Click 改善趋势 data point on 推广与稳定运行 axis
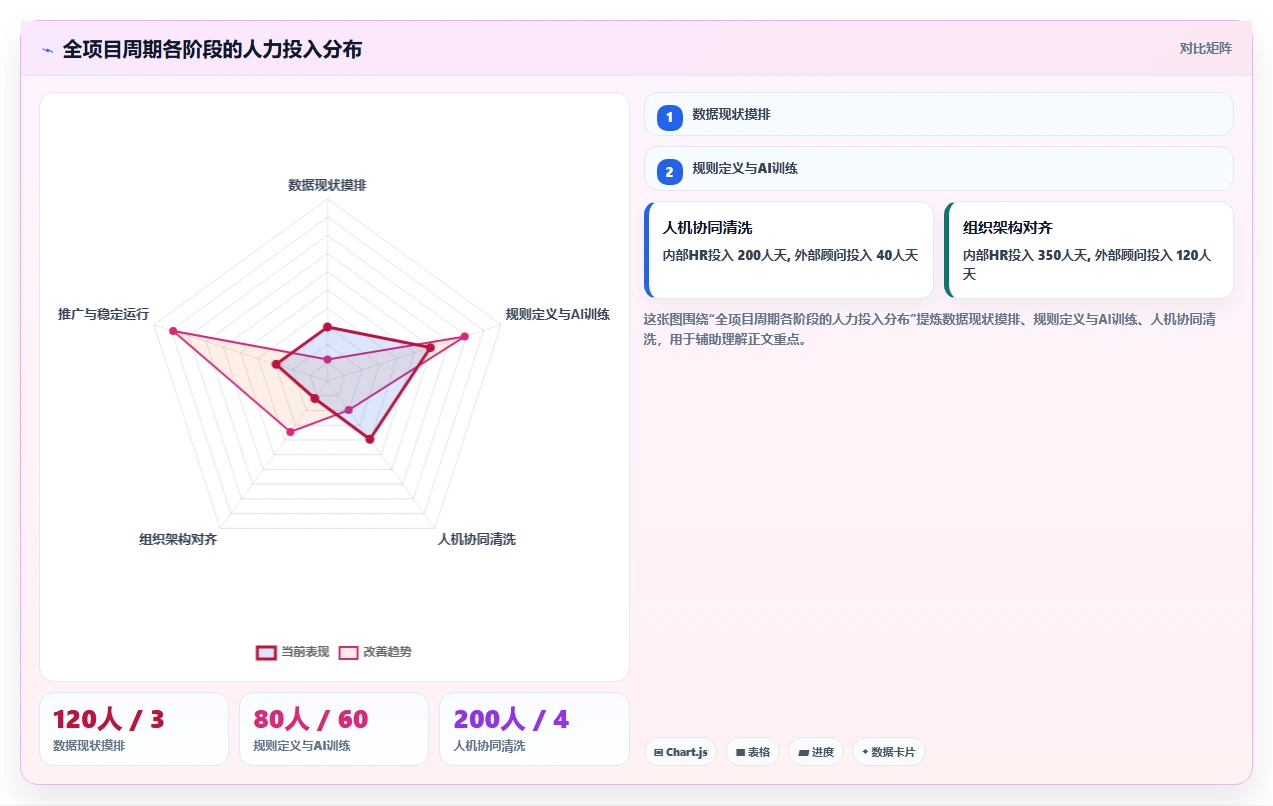The height and width of the screenshot is (806, 1273). pyautogui.click(x=173, y=331)
